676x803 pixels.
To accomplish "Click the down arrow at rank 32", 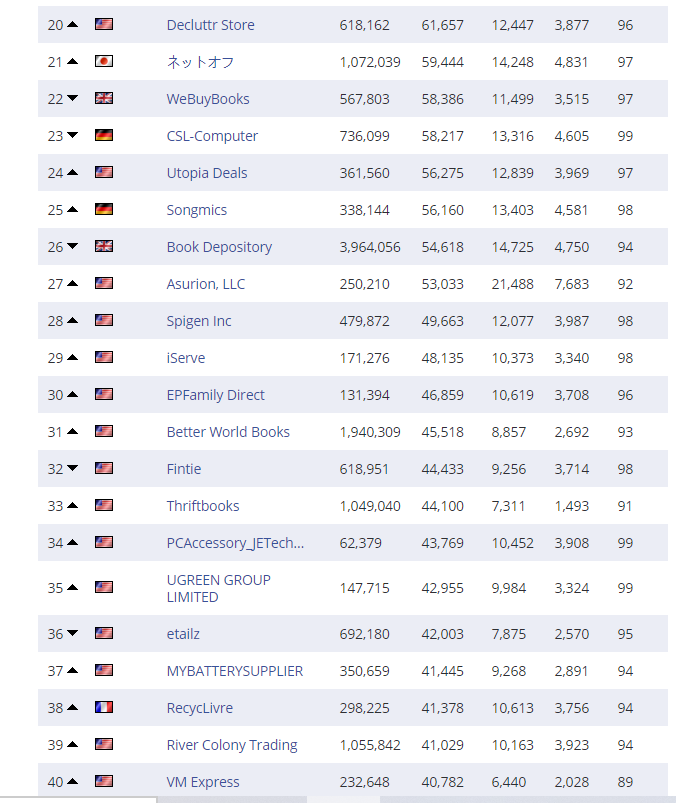I will [x=72, y=469].
